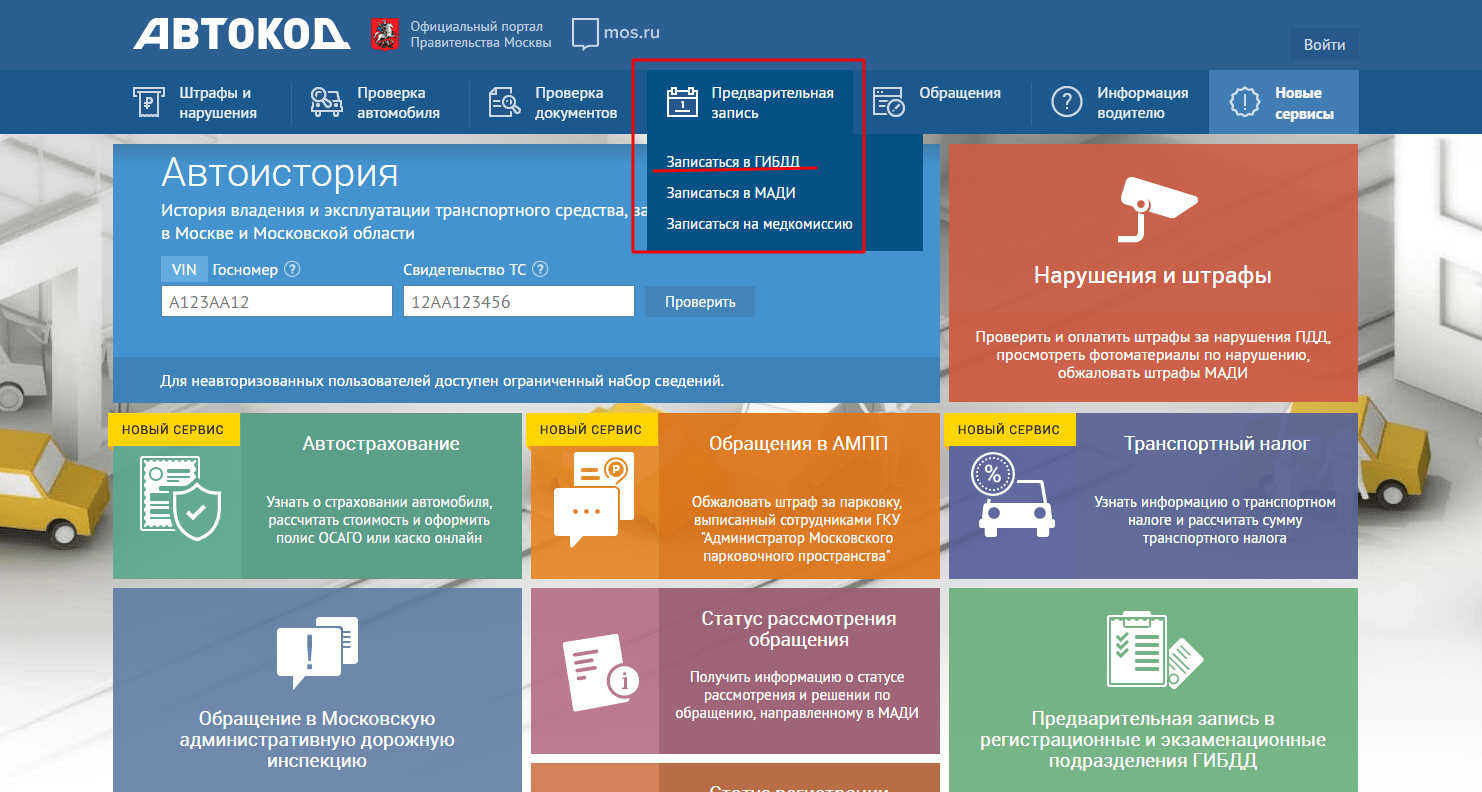Click the car check key icon
Image resolution: width=1482 pixels, height=792 pixels.
click(326, 102)
